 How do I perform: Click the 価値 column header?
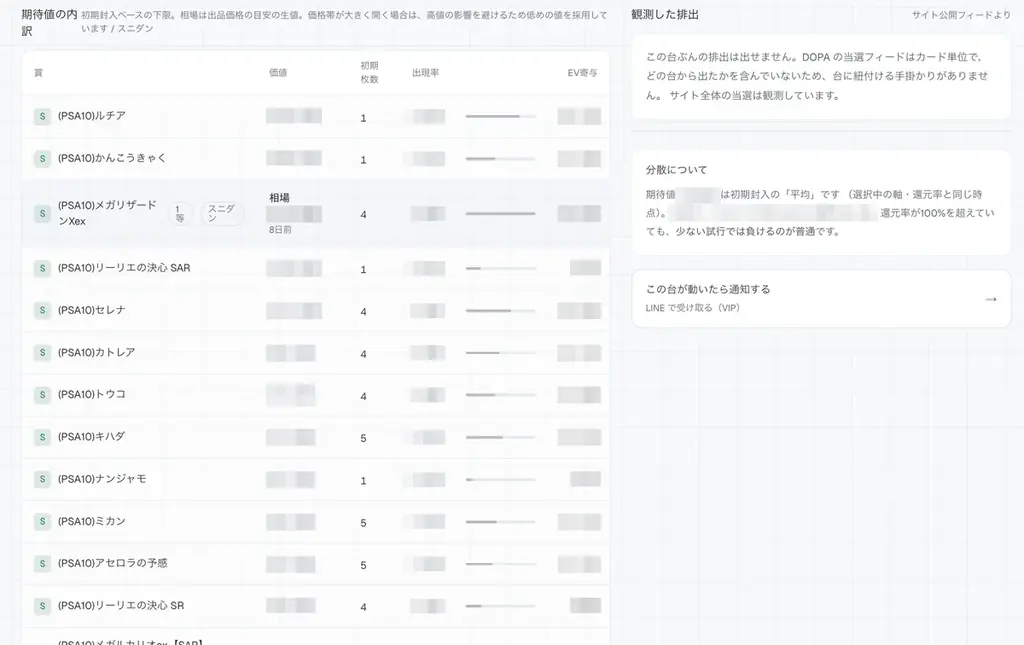tap(278, 72)
